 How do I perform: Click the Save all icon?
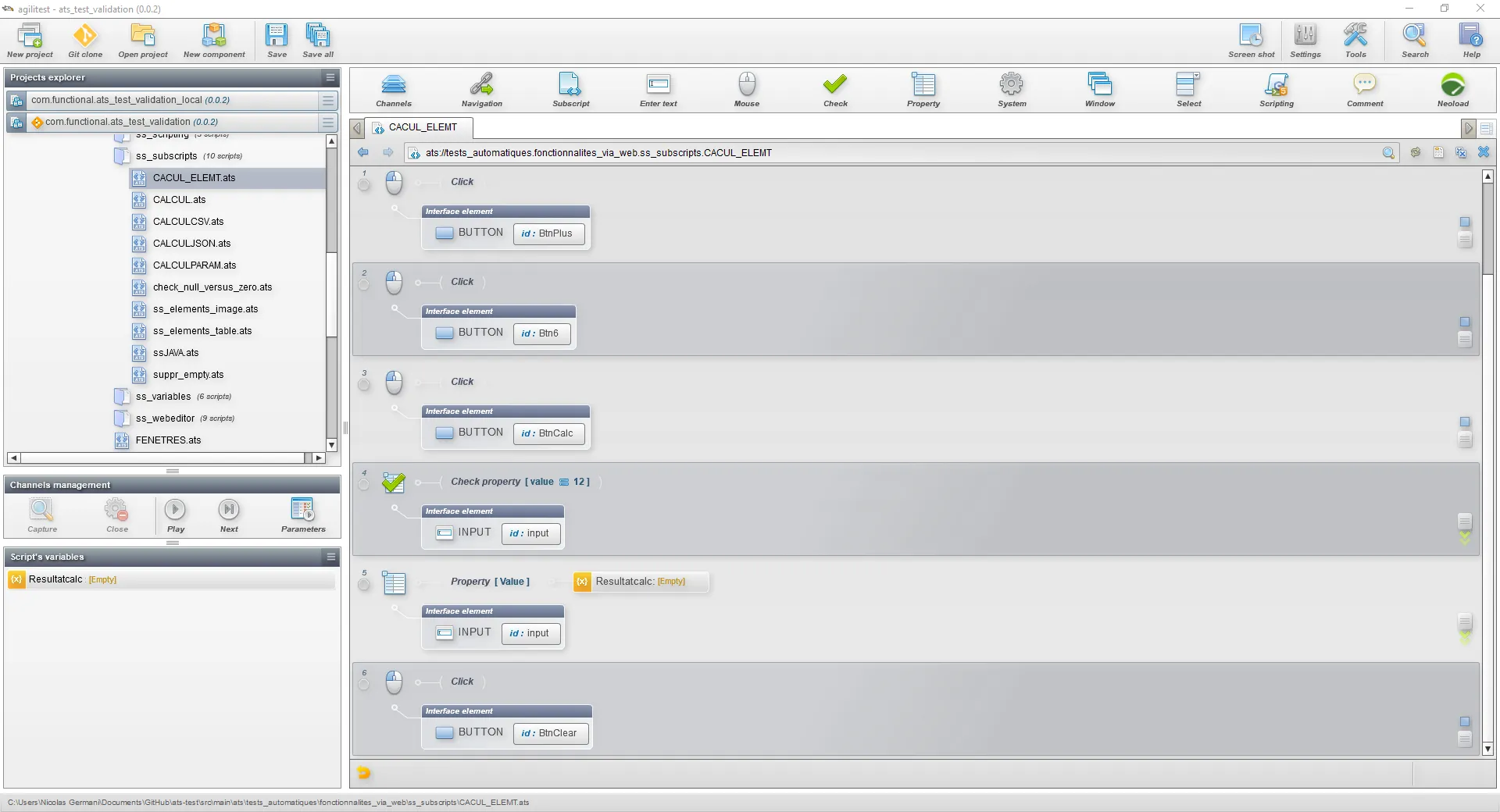tap(318, 41)
